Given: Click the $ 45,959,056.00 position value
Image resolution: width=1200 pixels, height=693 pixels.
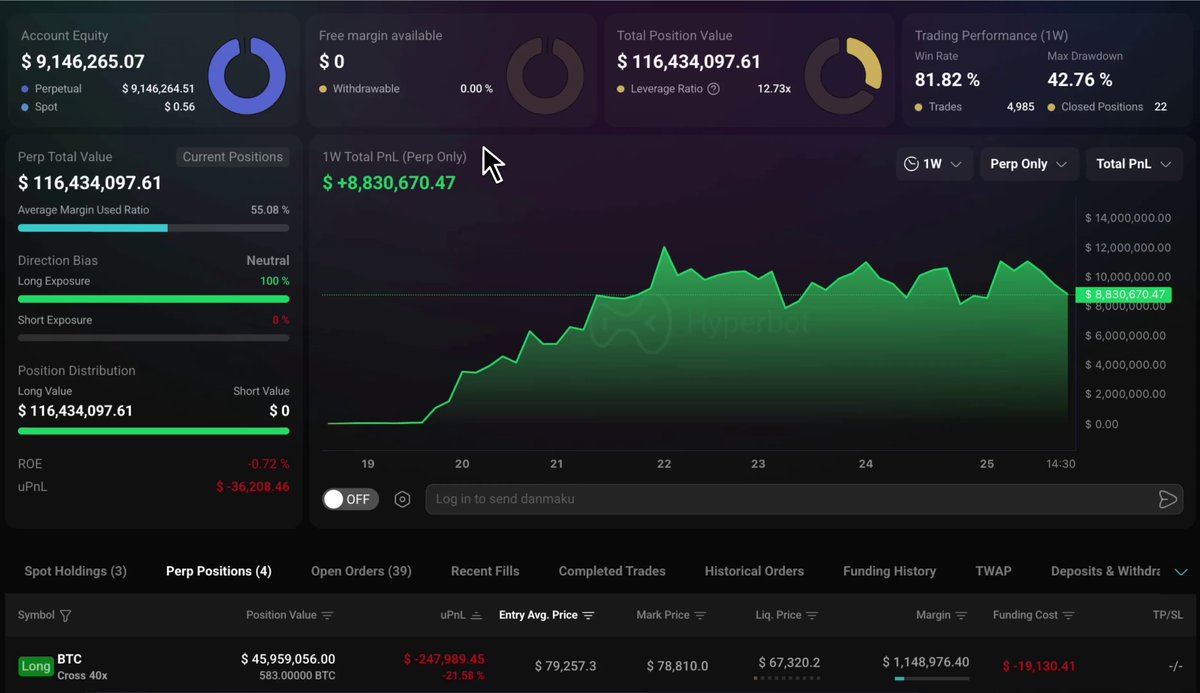Looking at the screenshot, I should pyautogui.click(x=288, y=659).
